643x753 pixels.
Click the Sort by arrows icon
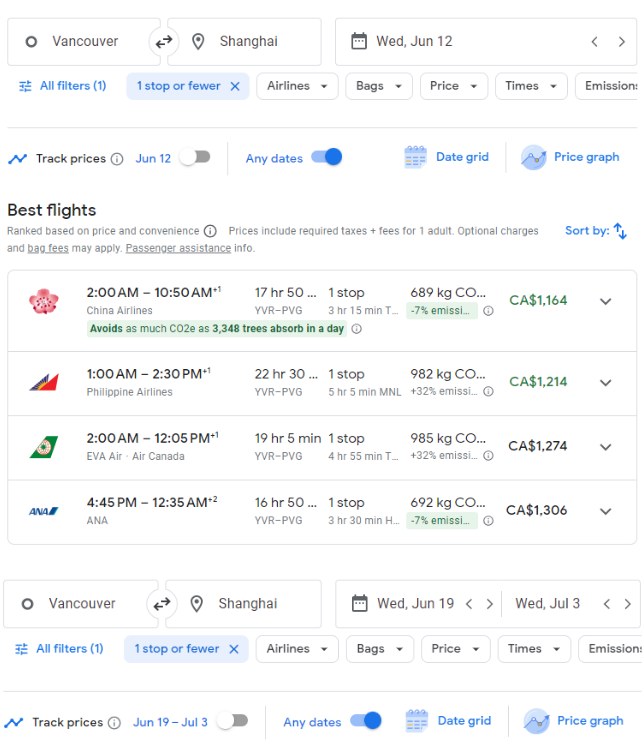(x=620, y=231)
